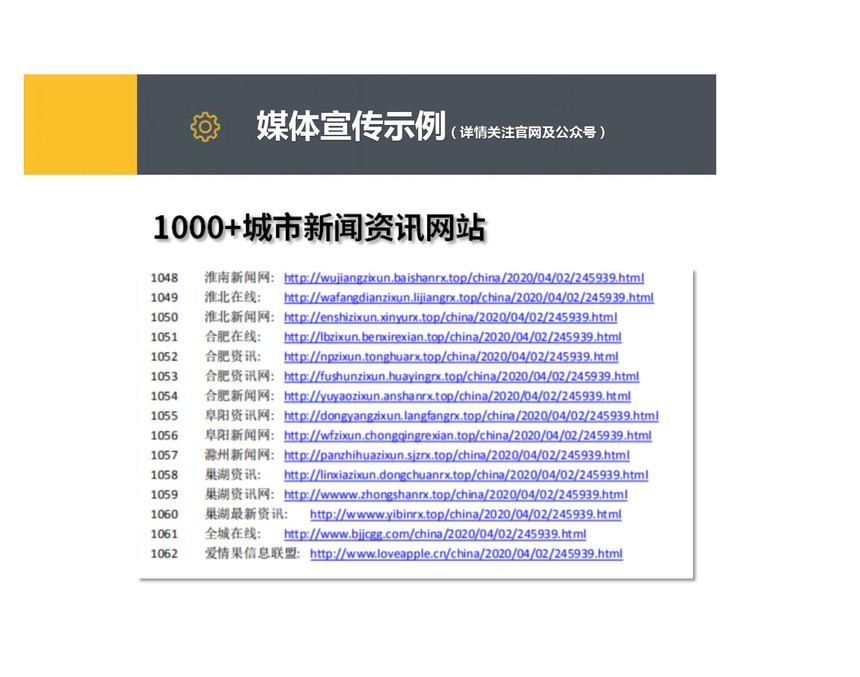Click the gear icon in the header banner
The height and width of the screenshot is (677, 860).
click(x=205, y=127)
